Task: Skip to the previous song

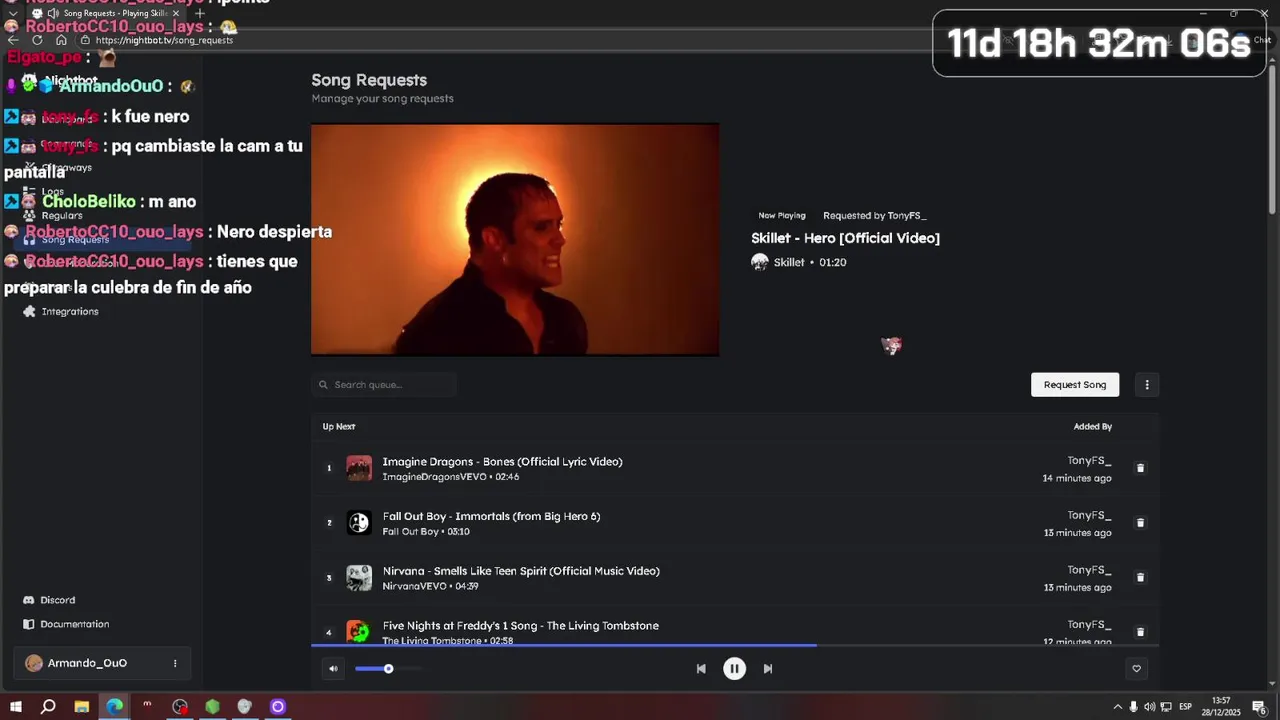Action: click(x=701, y=669)
